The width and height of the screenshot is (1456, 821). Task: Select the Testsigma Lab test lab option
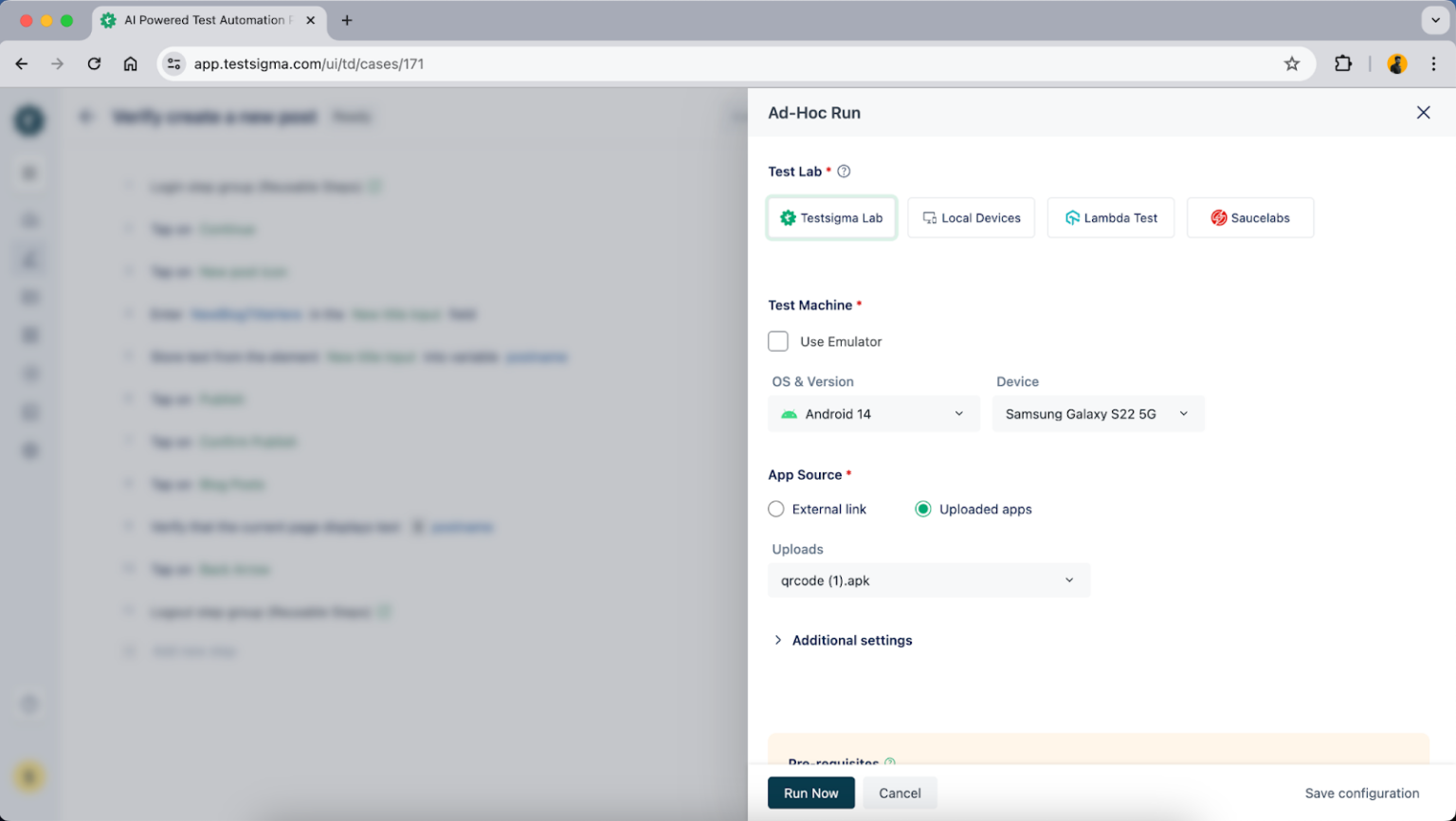831,217
